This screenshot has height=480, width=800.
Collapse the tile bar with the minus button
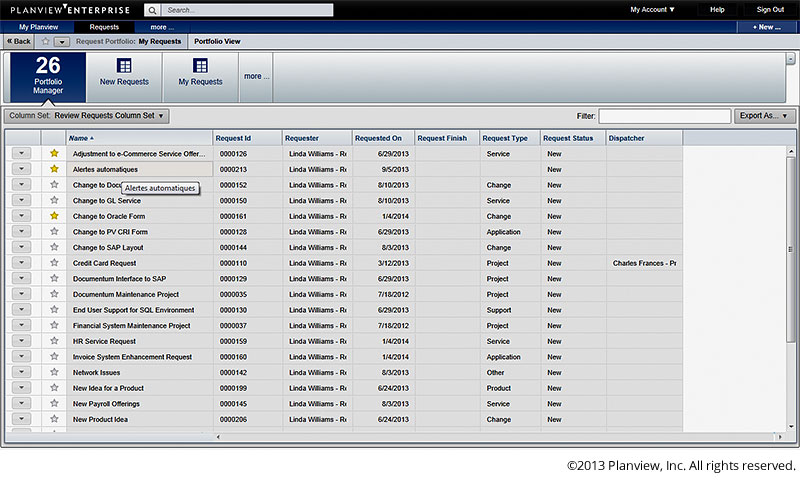point(790,59)
